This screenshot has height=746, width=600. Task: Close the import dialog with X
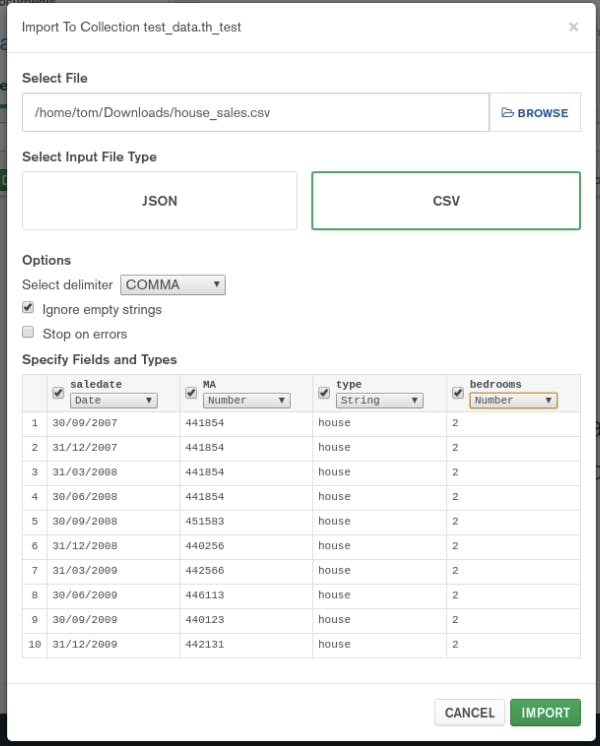(573, 27)
